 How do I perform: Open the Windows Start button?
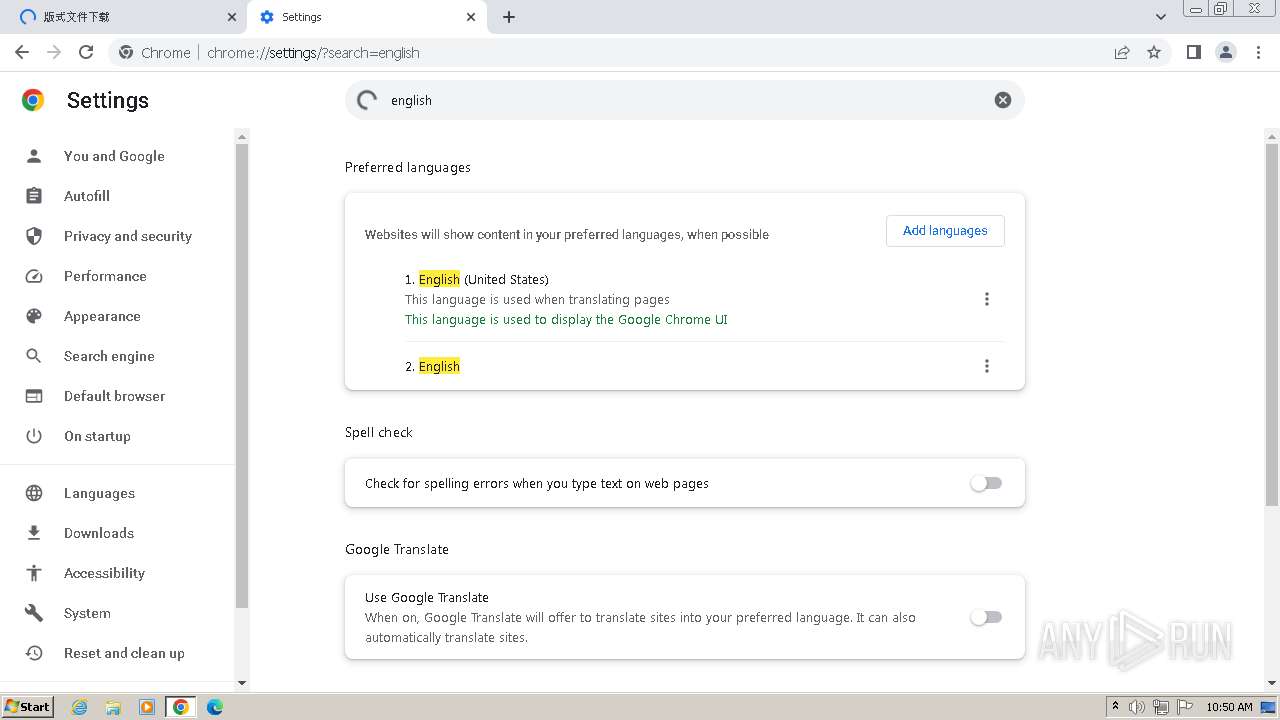click(x=28, y=707)
